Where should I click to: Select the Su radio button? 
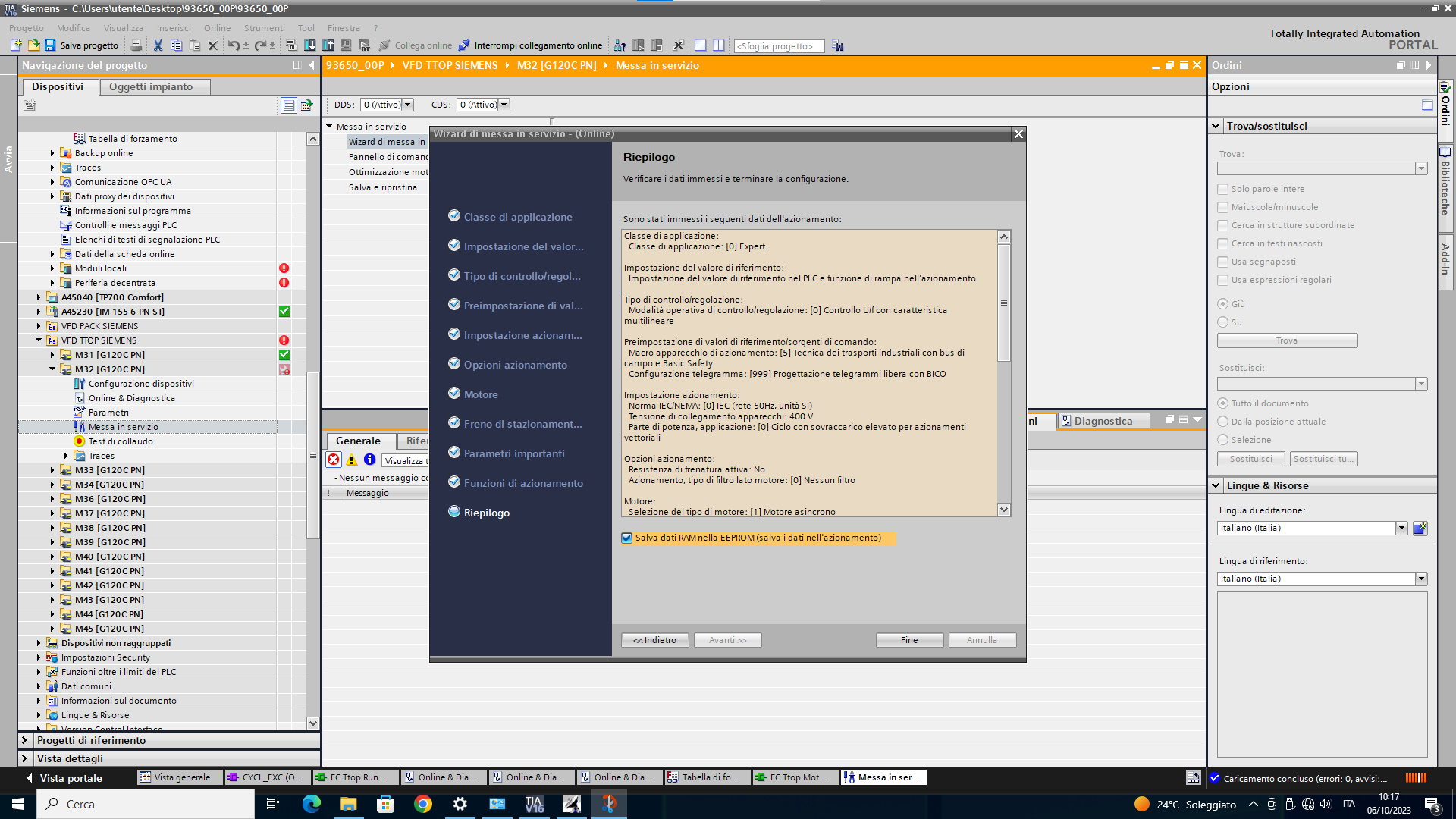coord(1222,322)
